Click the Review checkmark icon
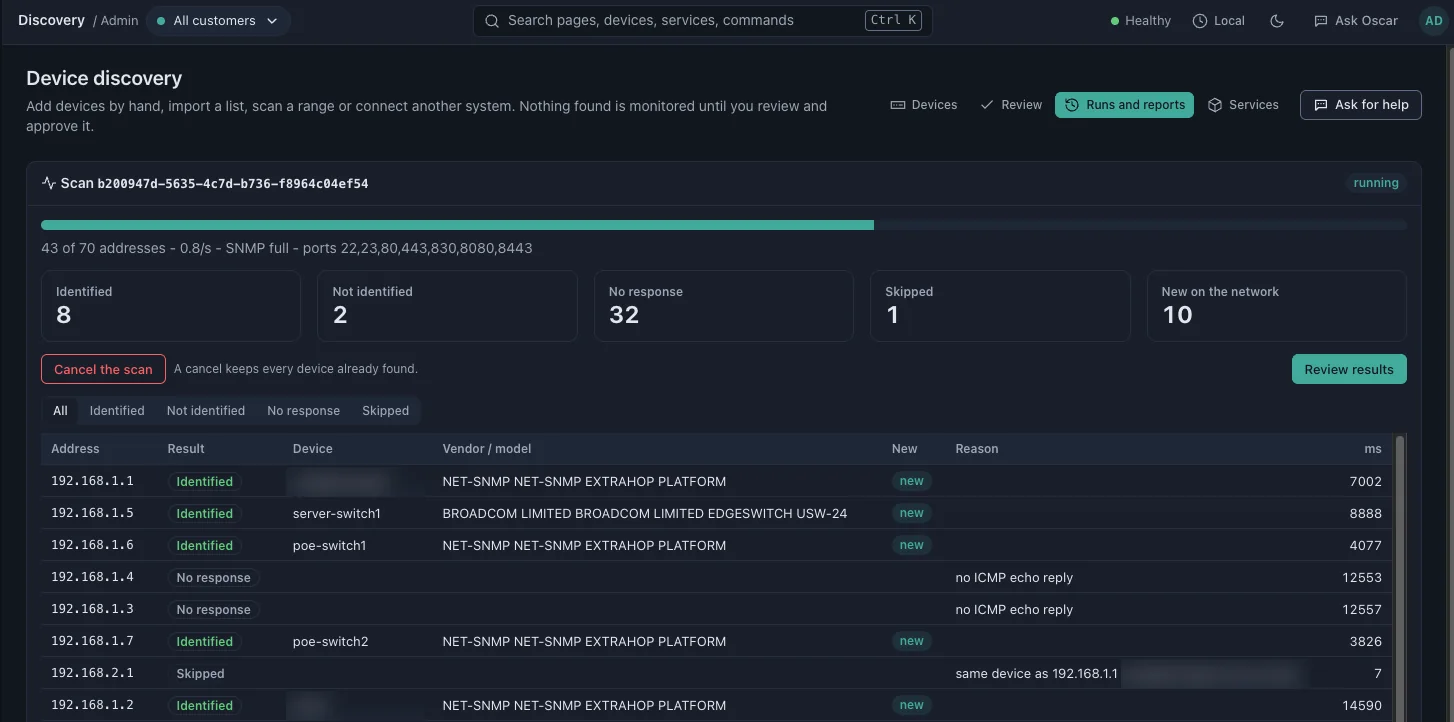Image resolution: width=1454 pixels, height=722 pixels. pyautogui.click(x=987, y=105)
